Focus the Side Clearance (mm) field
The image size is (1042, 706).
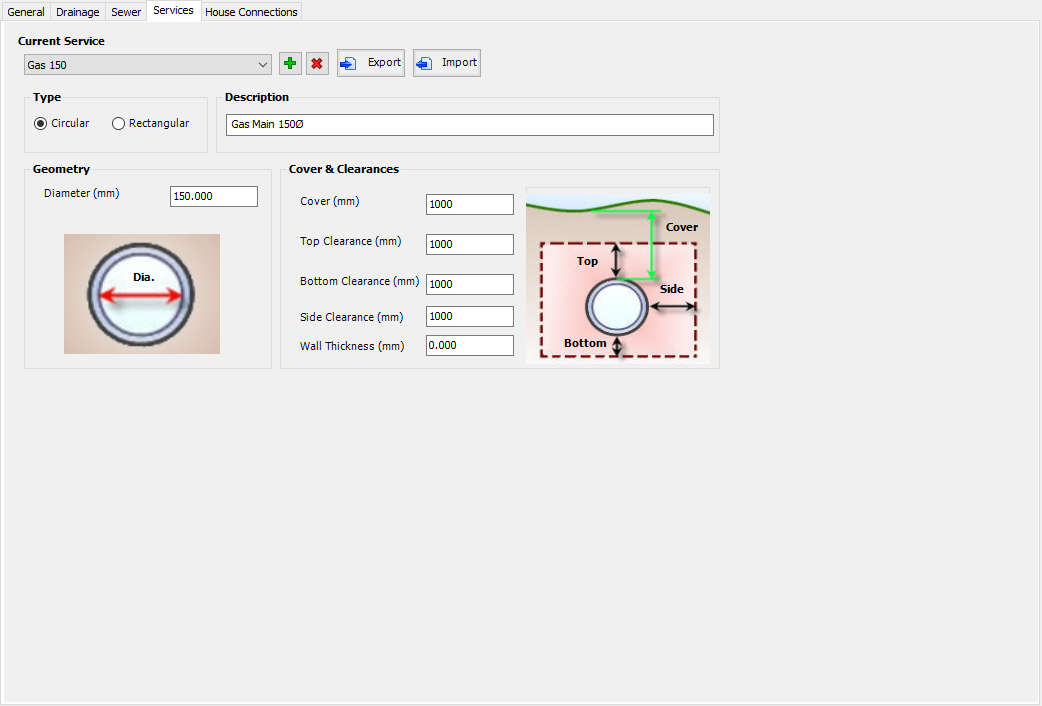470,316
